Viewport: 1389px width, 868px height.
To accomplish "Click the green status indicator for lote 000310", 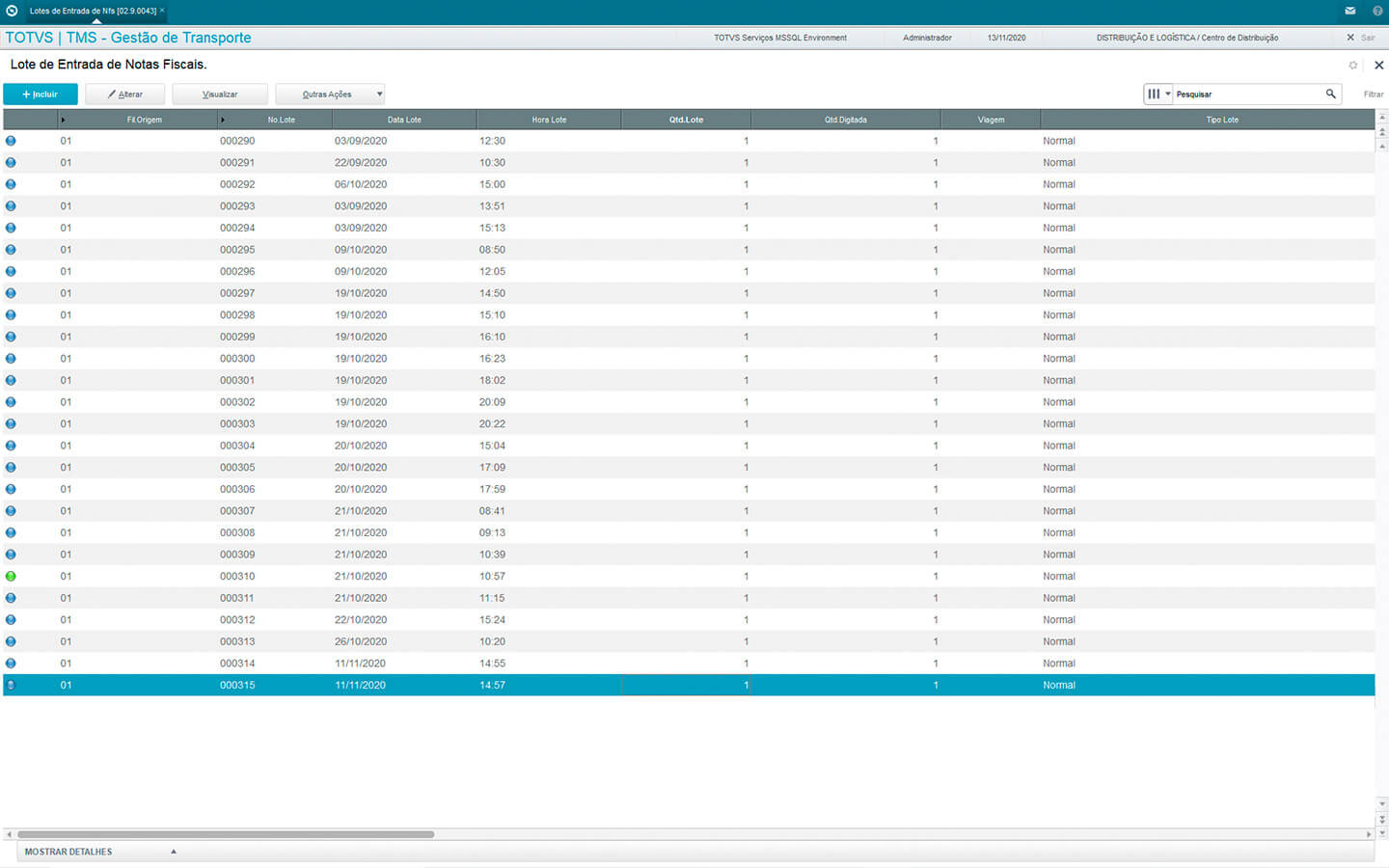I will pyautogui.click(x=11, y=576).
